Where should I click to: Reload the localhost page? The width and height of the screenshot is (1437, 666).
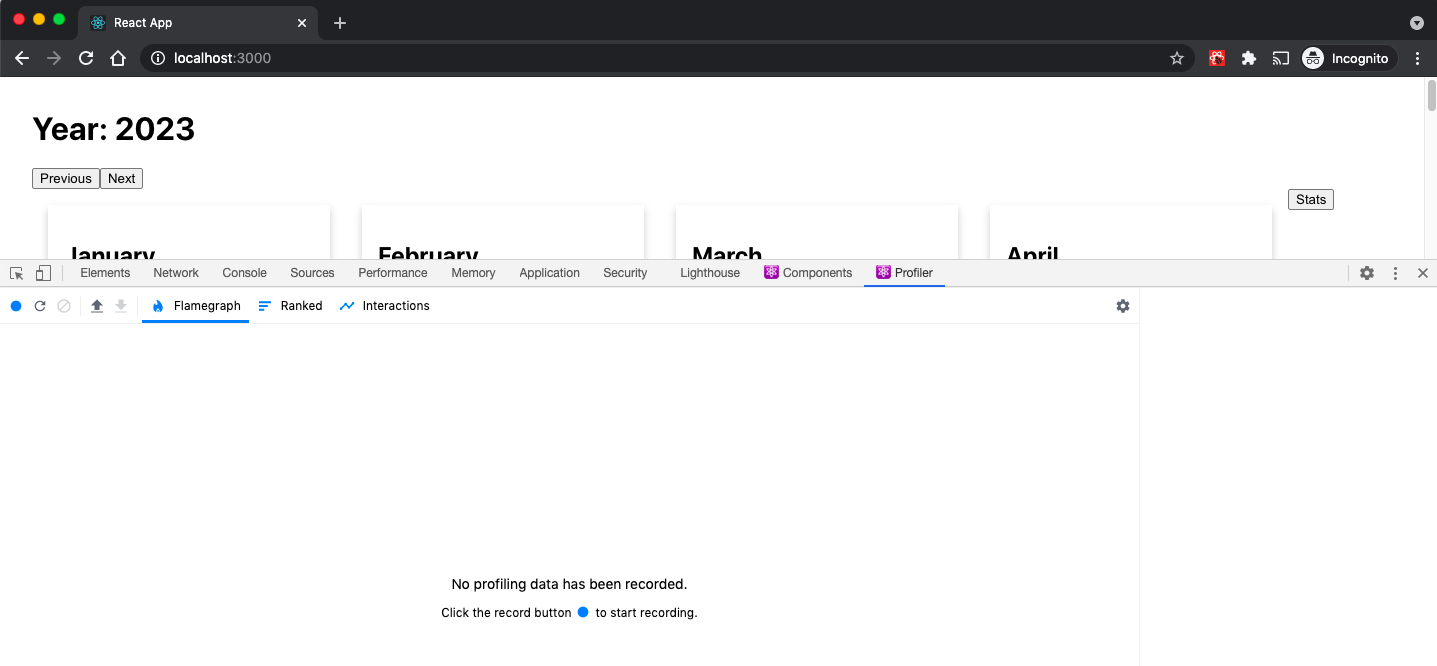86,58
